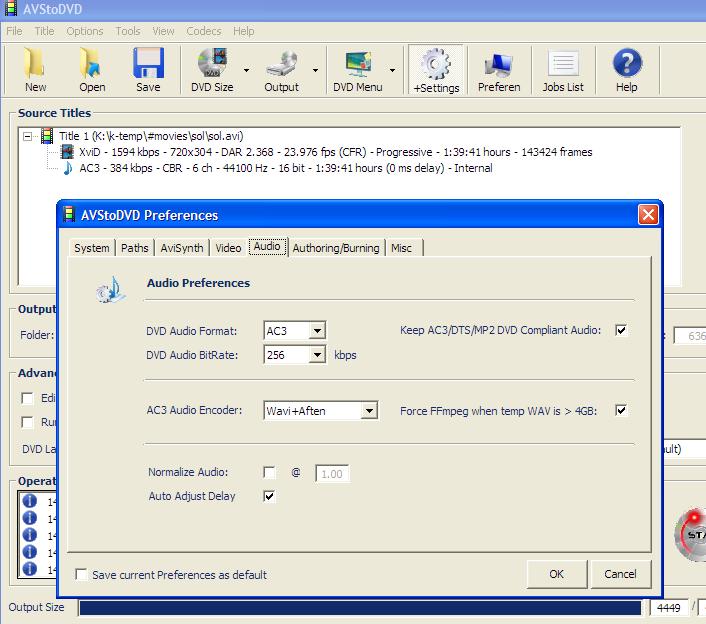Click the AVStoDVD app icon in title bar
The width and height of the screenshot is (706, 624).
(x=11, y=8)
